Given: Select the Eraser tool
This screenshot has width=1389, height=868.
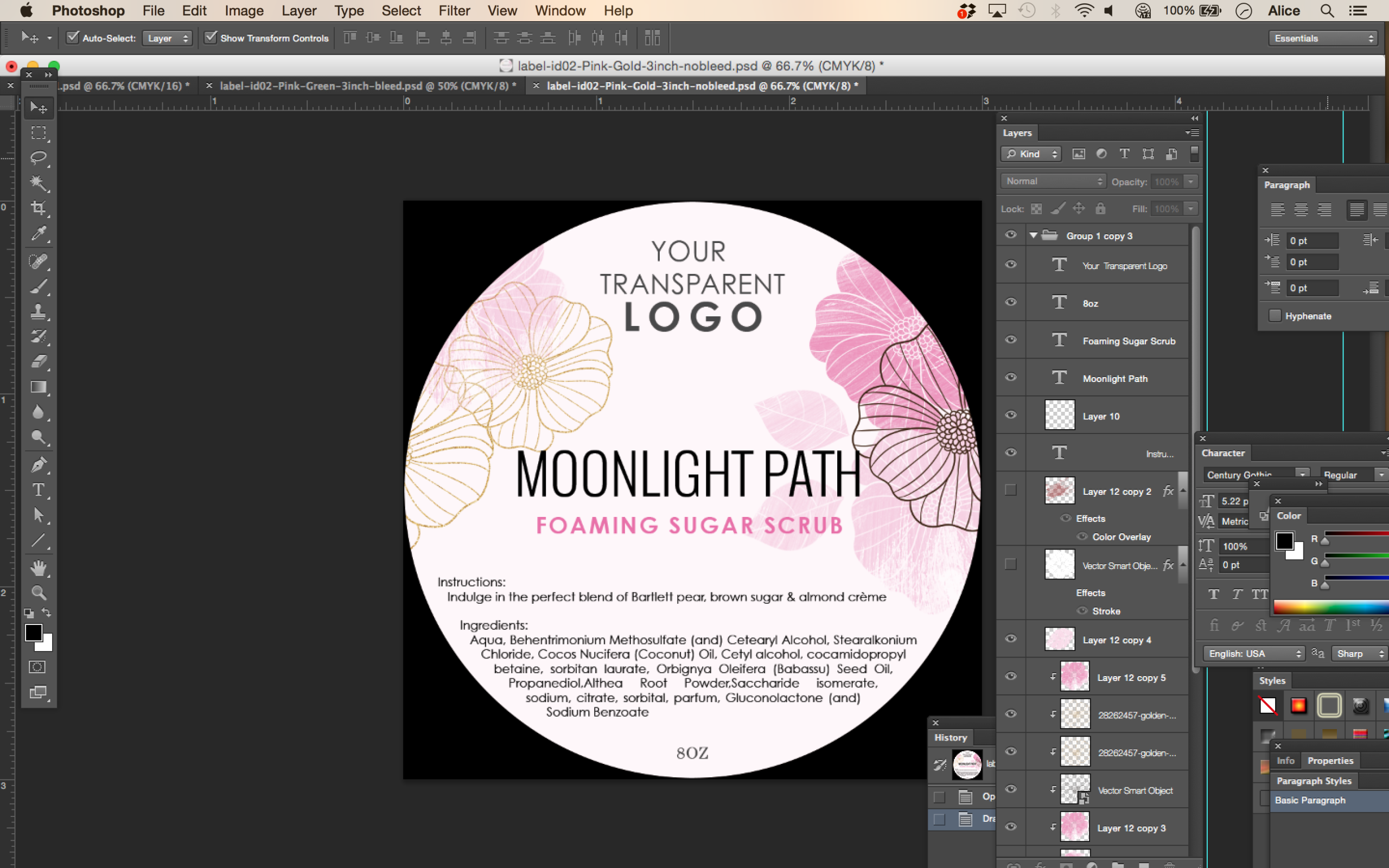Looking at the screenshot, I should (x=39, y=362).
